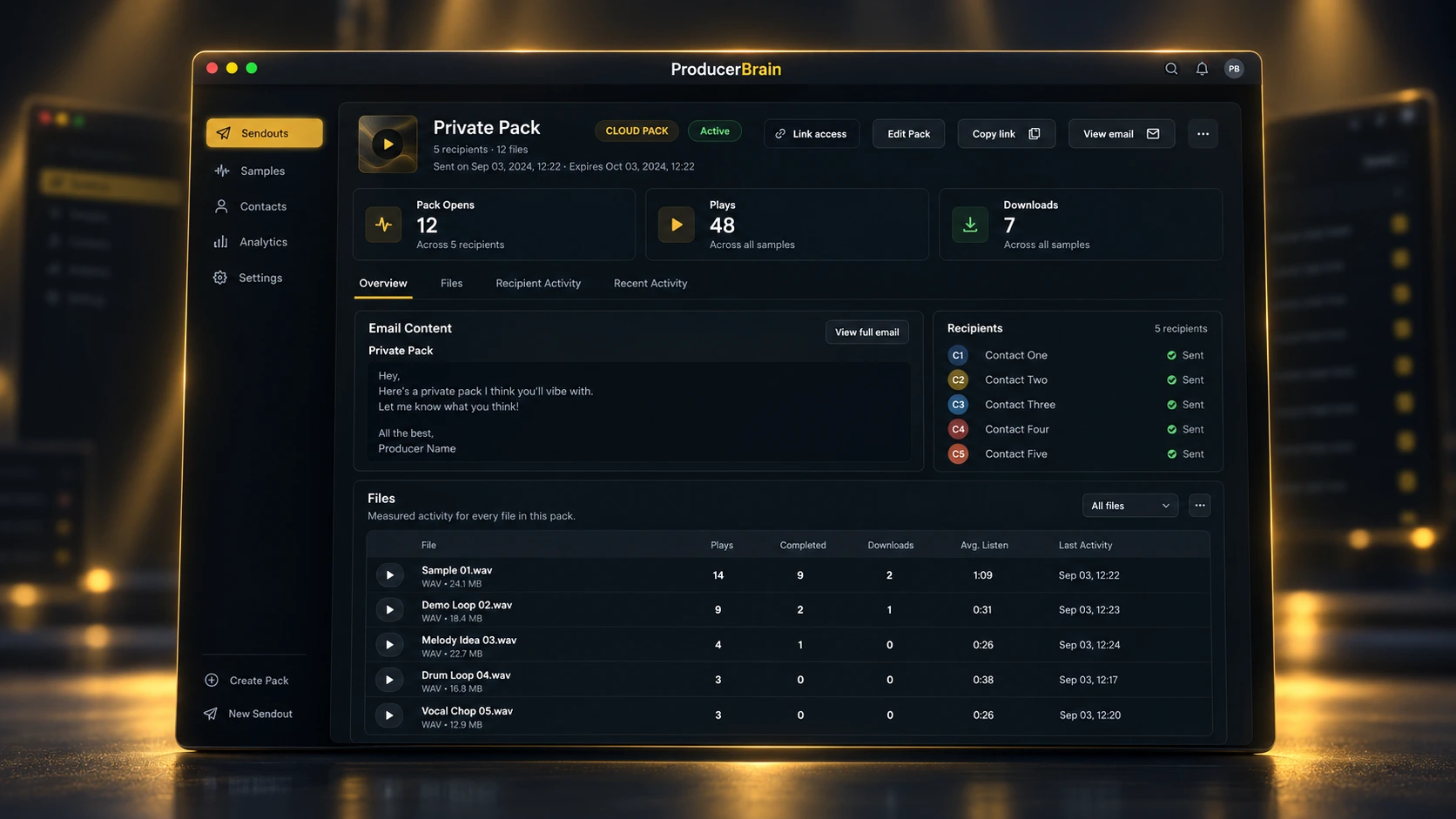Viewport: 1456px width, 819px height.
Task: Open the notifications bell
Action: coord(1202,69)
